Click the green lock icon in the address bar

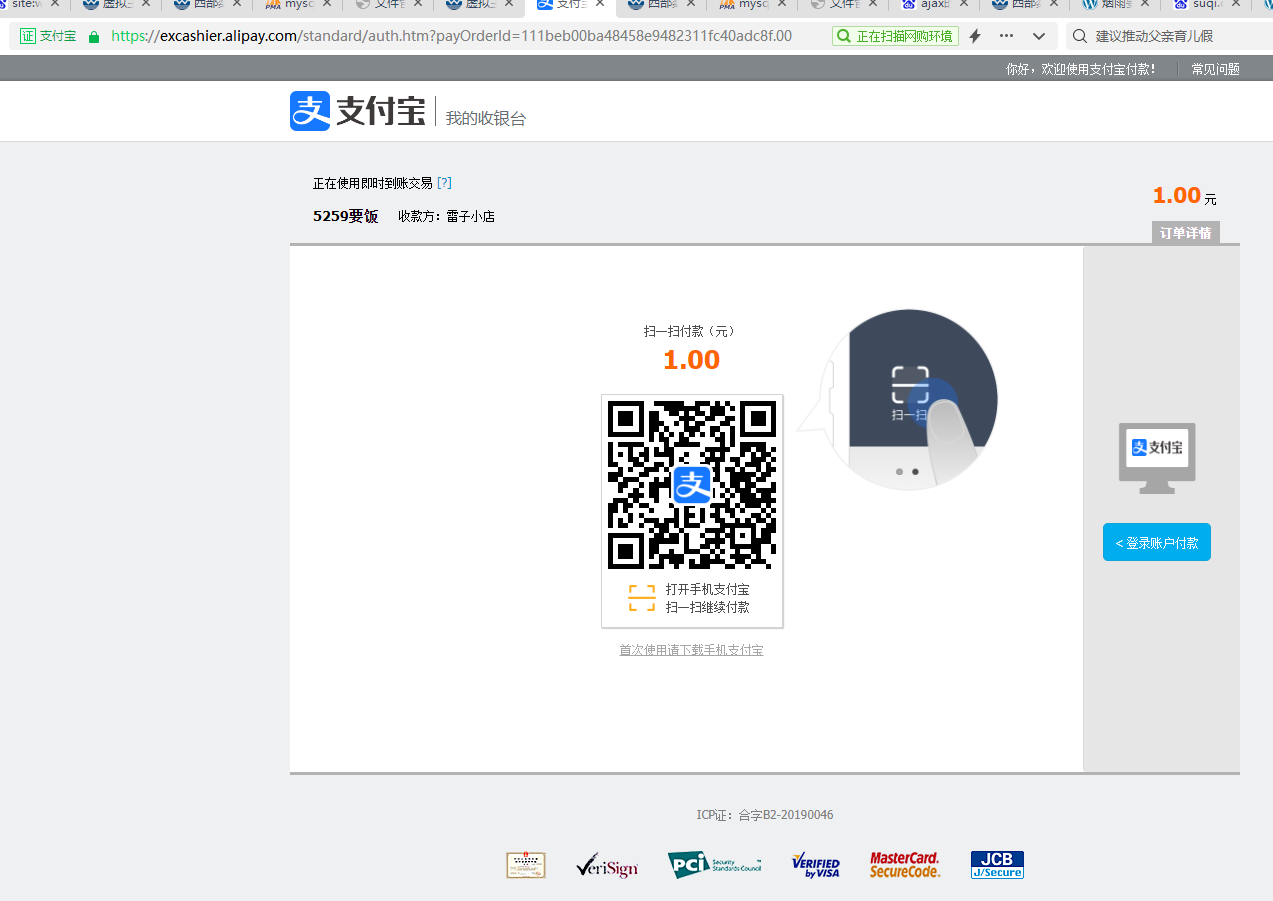[x=94, y=36]
